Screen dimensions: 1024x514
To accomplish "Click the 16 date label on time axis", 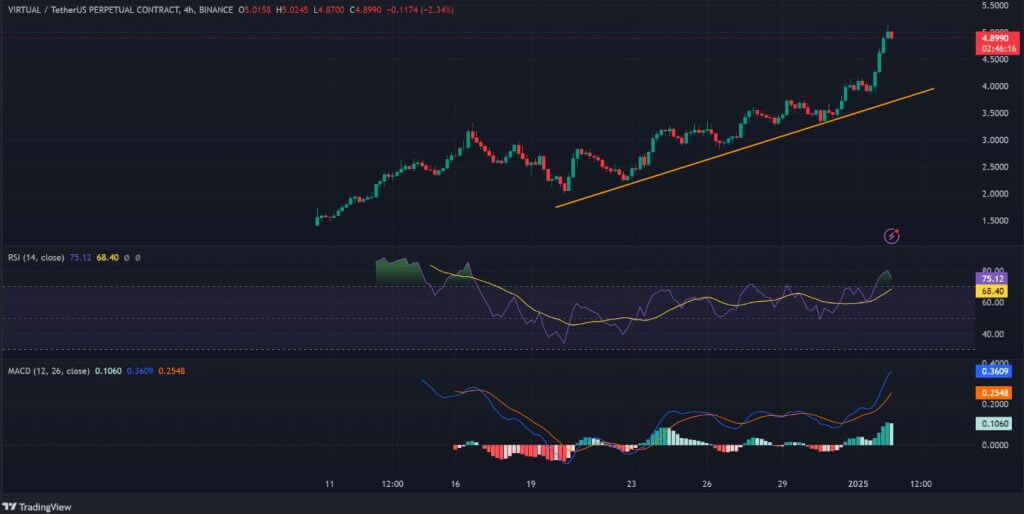I will (455, 484).
